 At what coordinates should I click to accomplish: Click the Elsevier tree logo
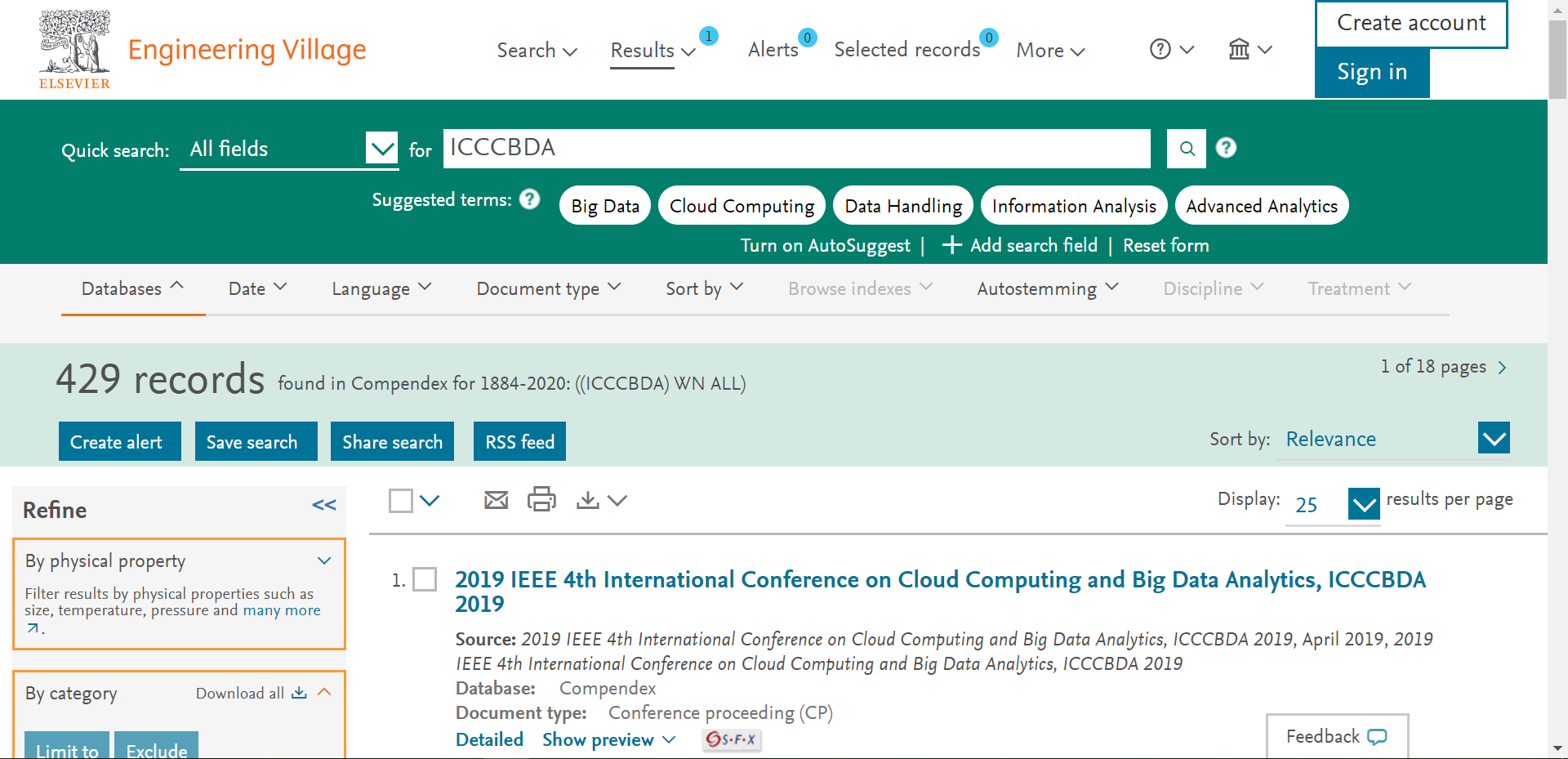point(74,49)
